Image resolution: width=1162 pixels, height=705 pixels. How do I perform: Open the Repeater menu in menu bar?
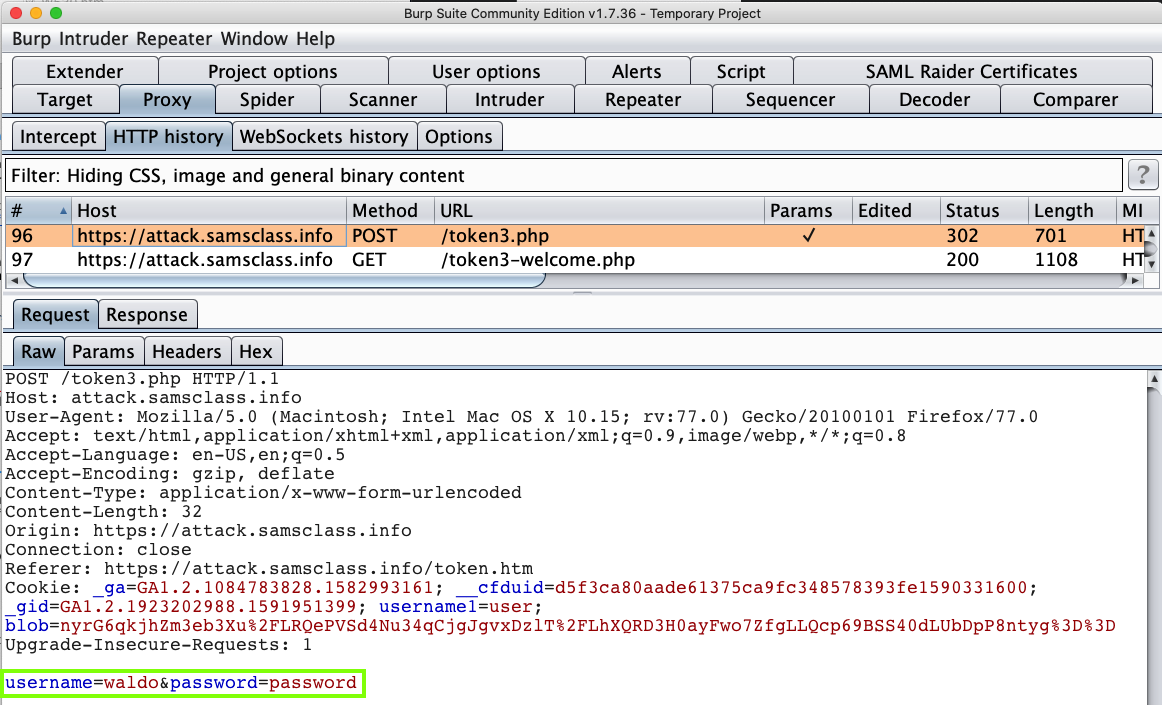click(x=174, y=39)
